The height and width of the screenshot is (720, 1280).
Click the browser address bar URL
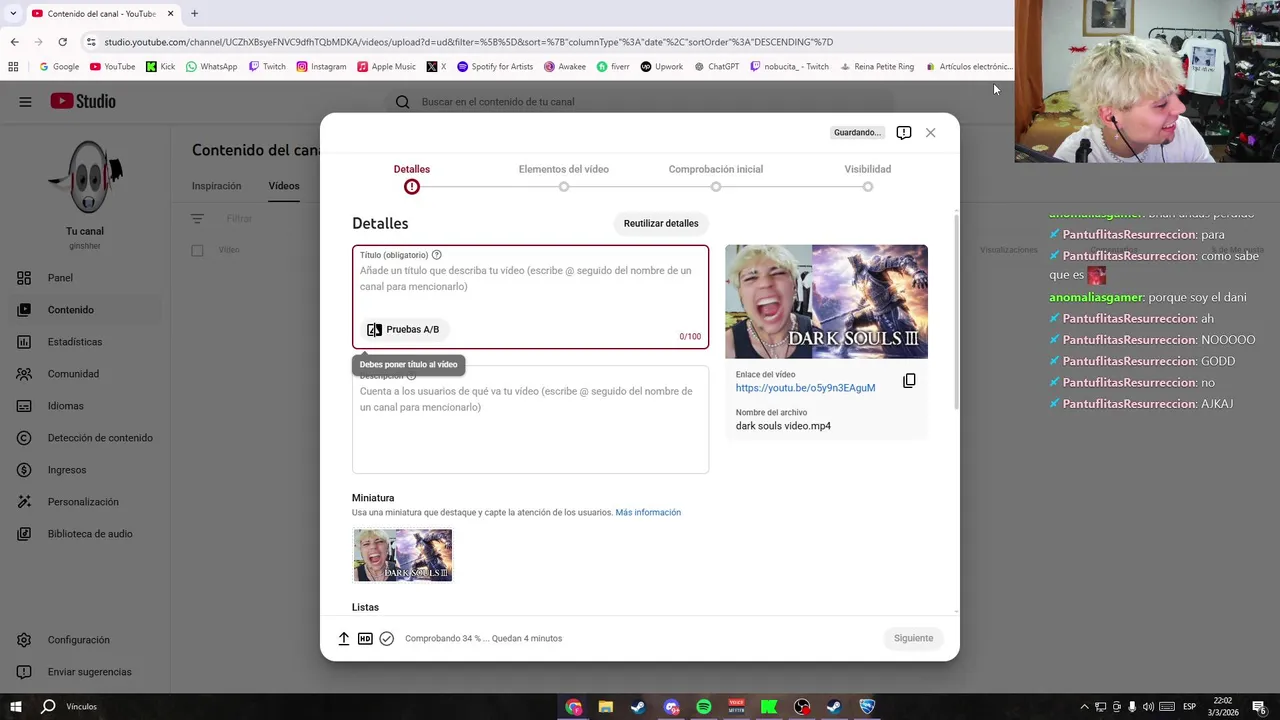(468, 42)
